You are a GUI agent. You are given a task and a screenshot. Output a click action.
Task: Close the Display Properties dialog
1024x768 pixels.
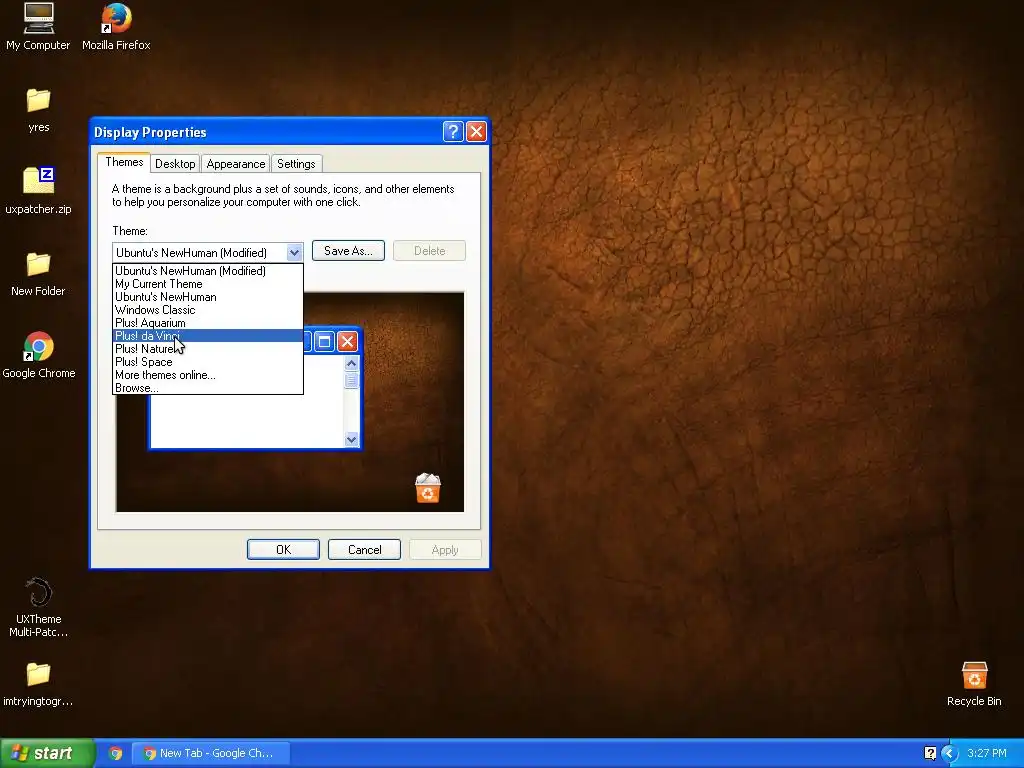[477, 132]
